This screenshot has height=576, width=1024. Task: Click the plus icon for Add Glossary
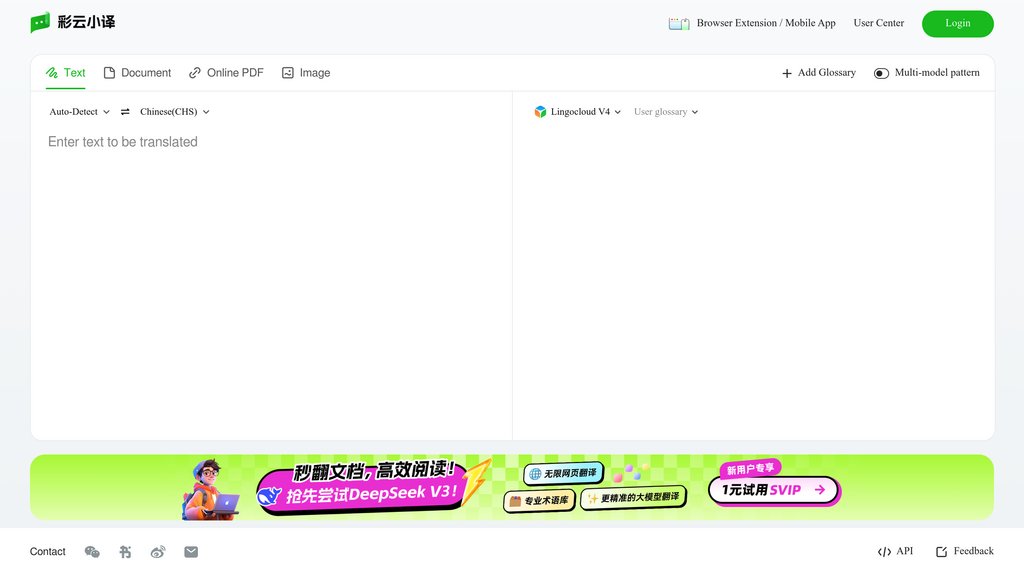(787, 73)
